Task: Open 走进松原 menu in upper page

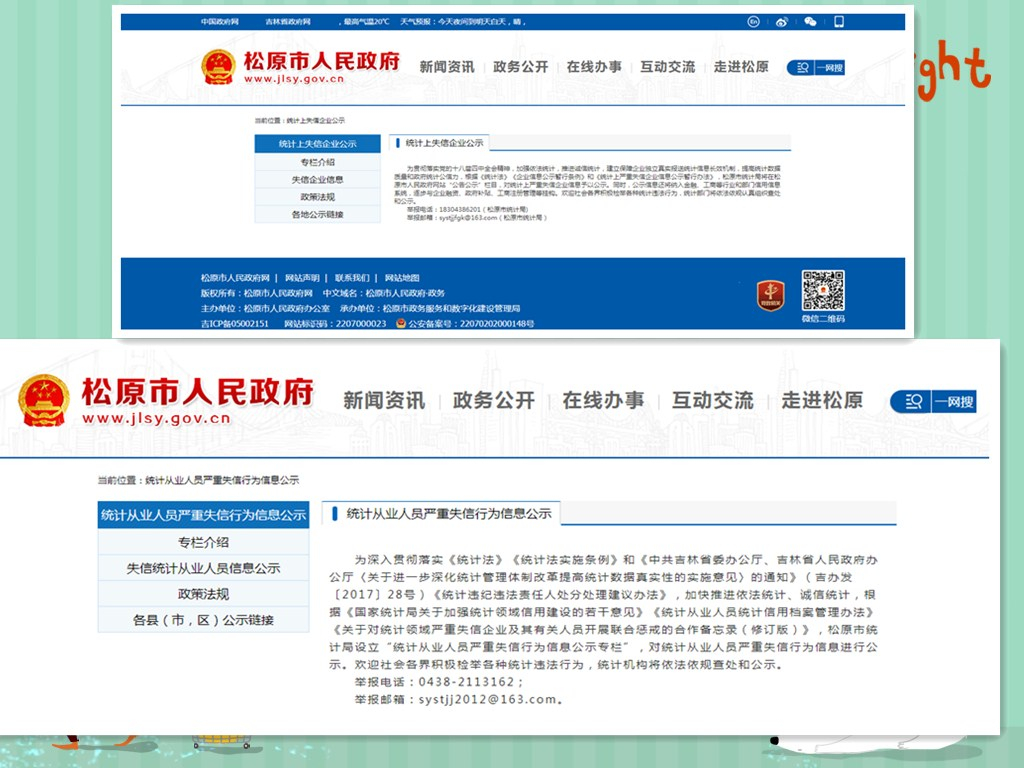Action: tap(741, 67)
